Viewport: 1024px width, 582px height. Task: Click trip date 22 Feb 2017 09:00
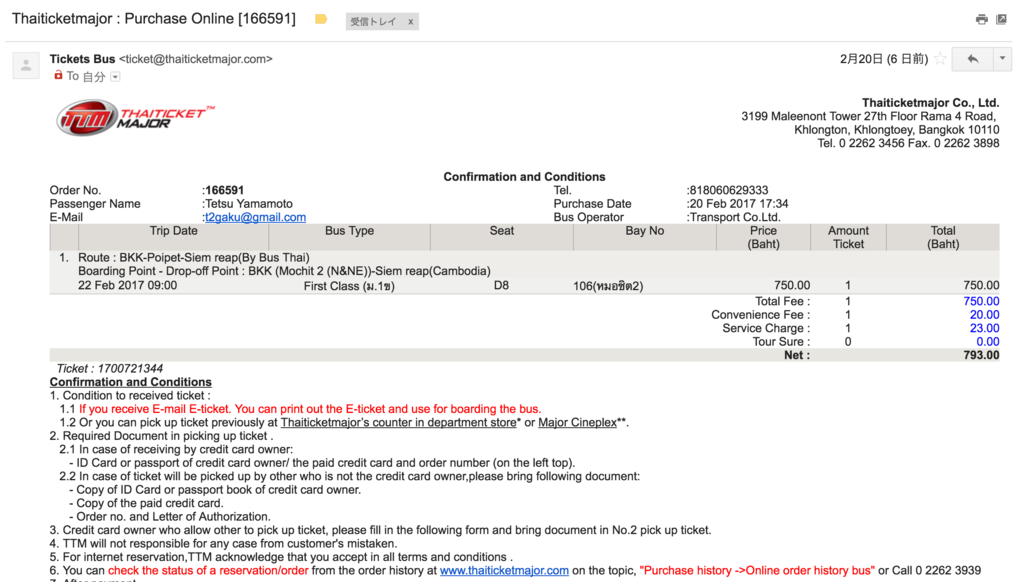click(127, 285)
